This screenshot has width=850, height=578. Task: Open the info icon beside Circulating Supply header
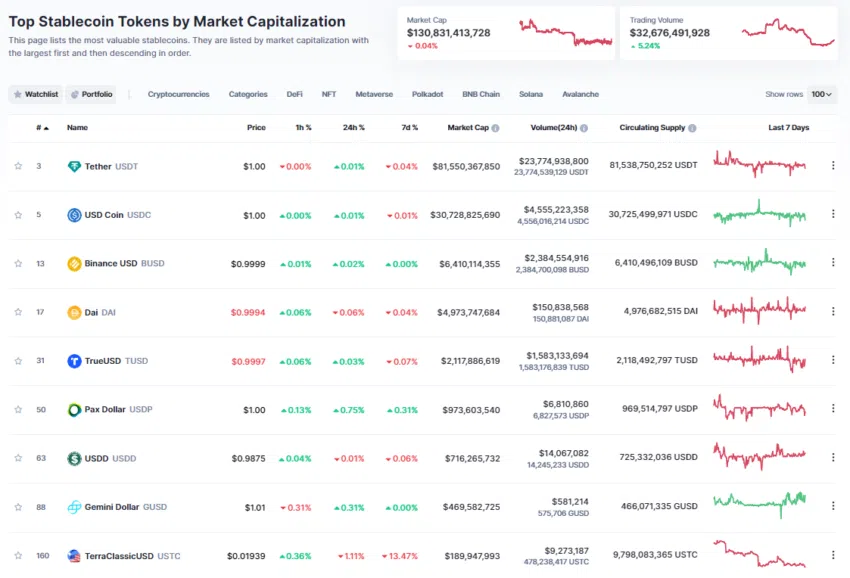tap(692, 128)
